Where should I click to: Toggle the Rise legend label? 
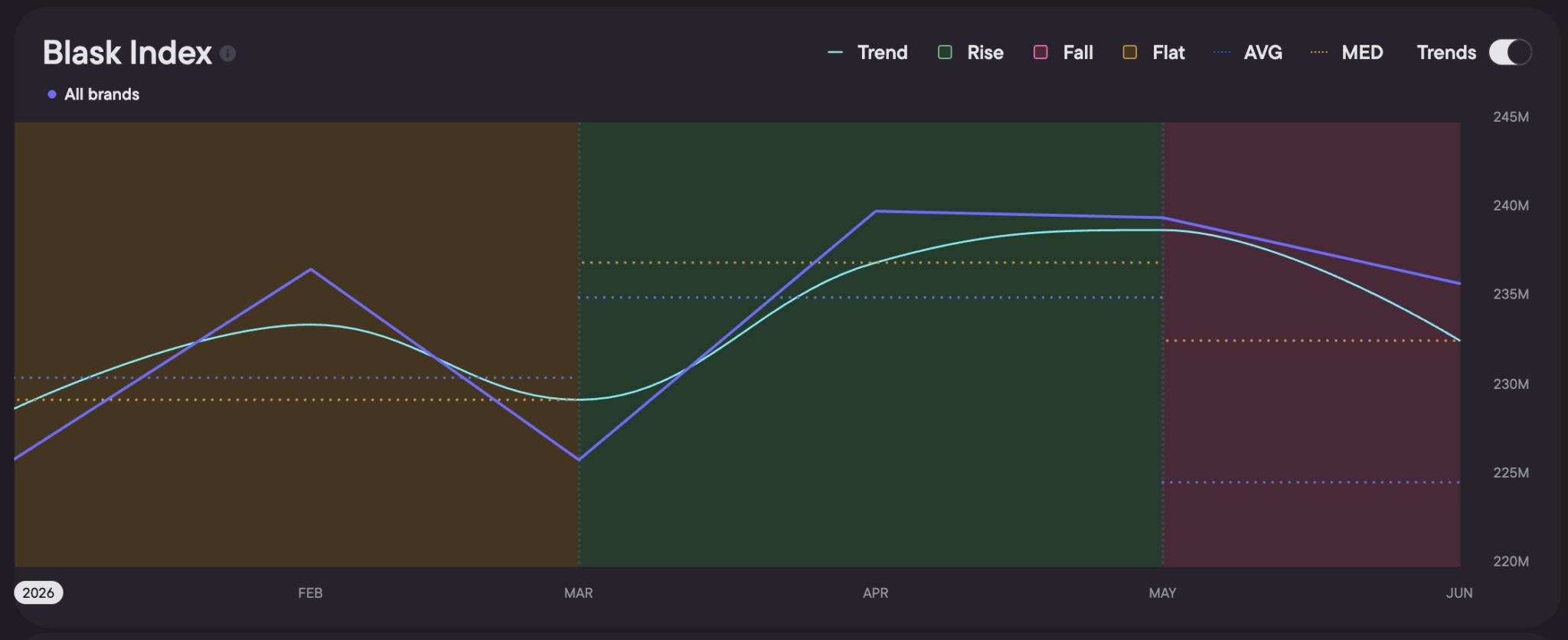click(x=985, y=52)
